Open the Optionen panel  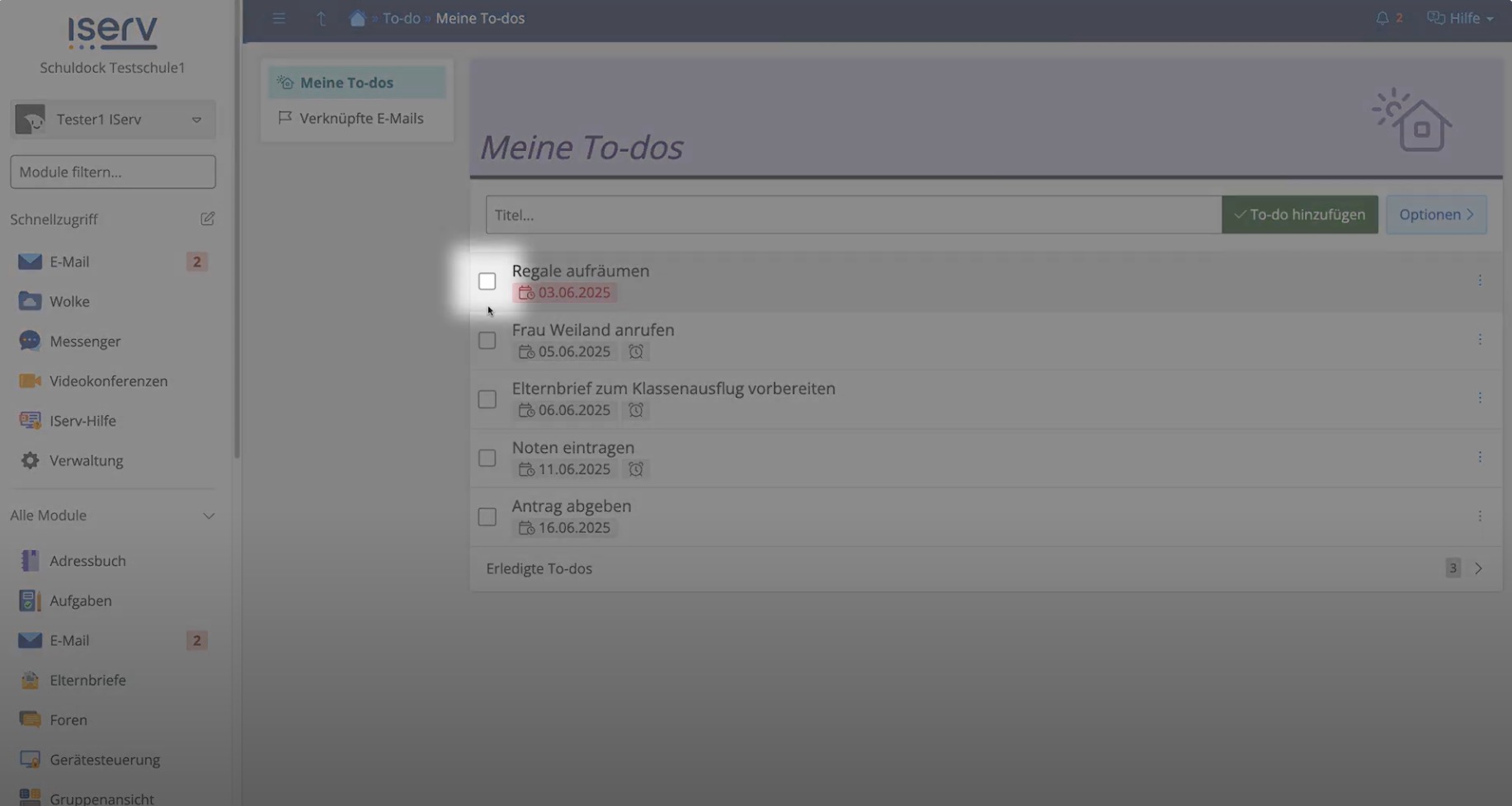coord(1435,214)
